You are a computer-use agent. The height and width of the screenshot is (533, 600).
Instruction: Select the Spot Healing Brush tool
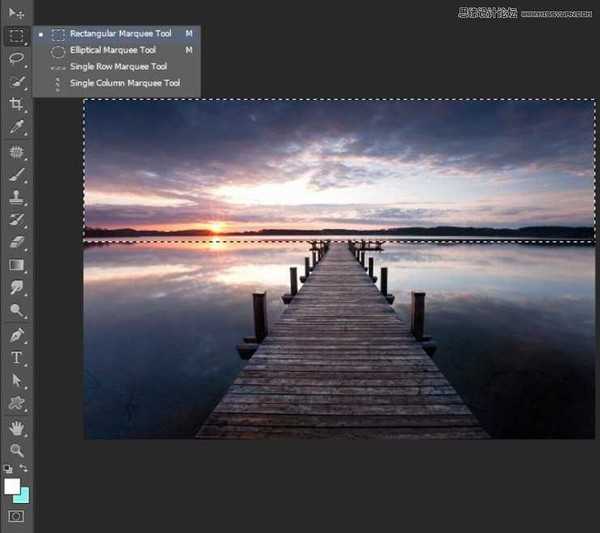pos(16,152)
